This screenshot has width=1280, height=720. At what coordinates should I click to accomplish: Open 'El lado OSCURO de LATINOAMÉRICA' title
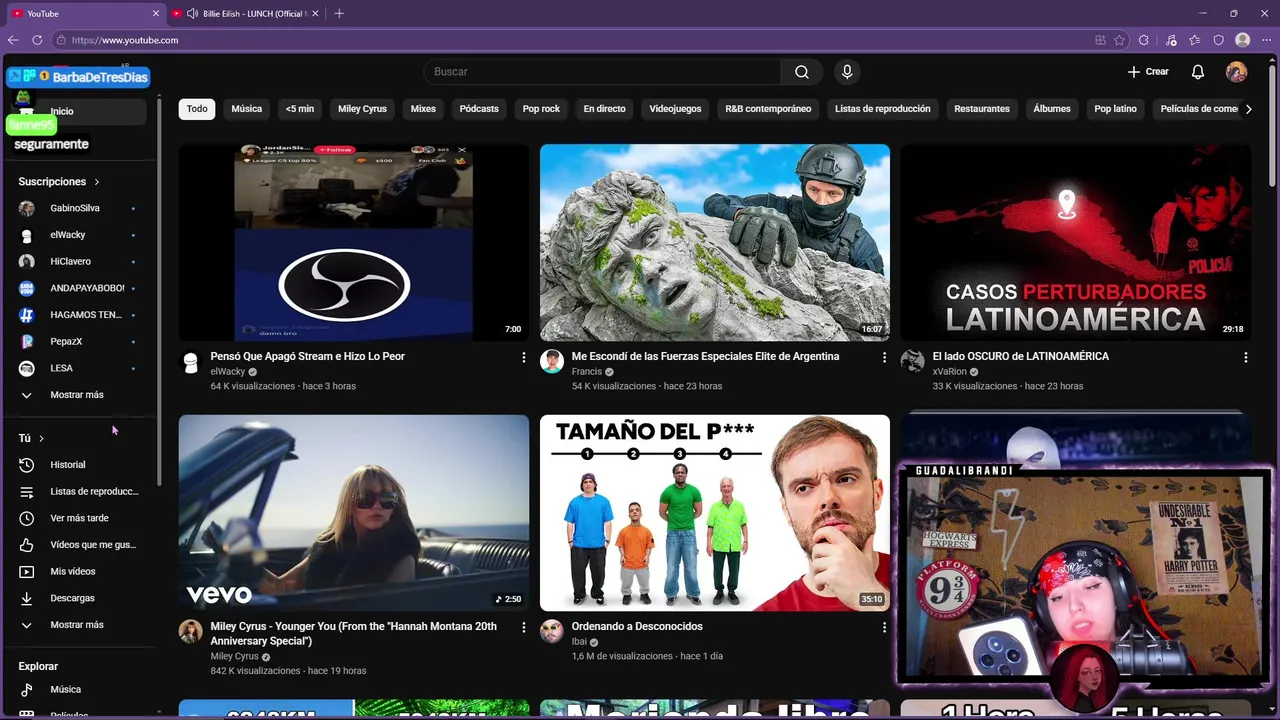[x=1021, y=357]
